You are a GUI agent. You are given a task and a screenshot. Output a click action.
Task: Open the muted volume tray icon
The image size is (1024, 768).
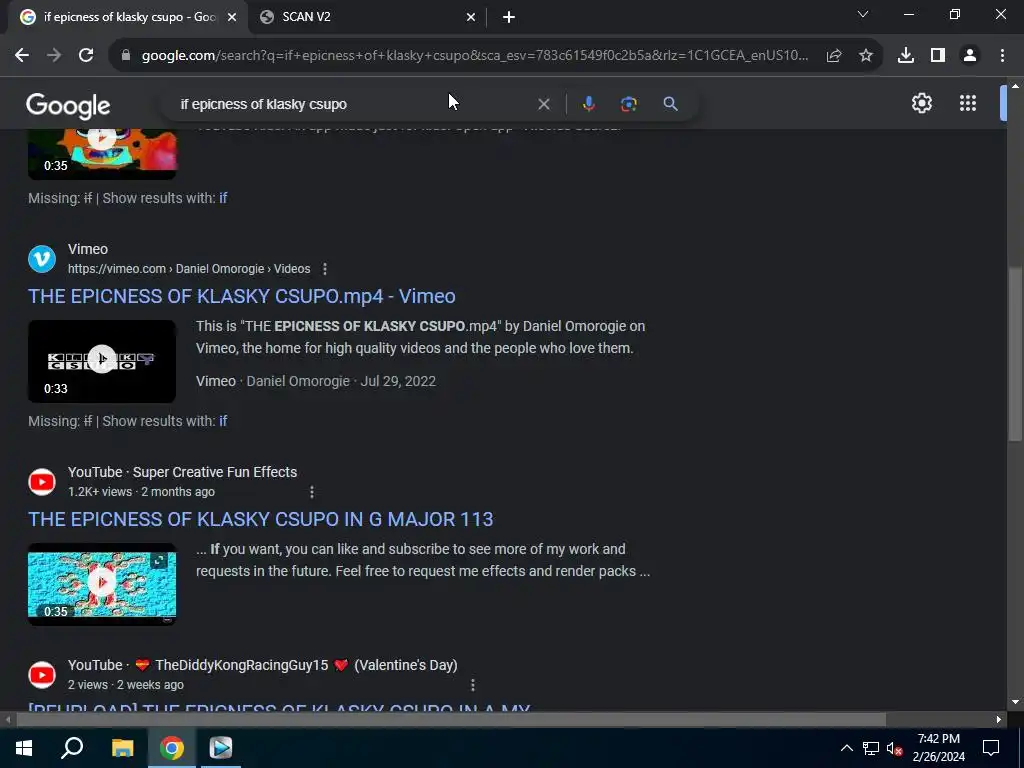(x=895, y=748)
